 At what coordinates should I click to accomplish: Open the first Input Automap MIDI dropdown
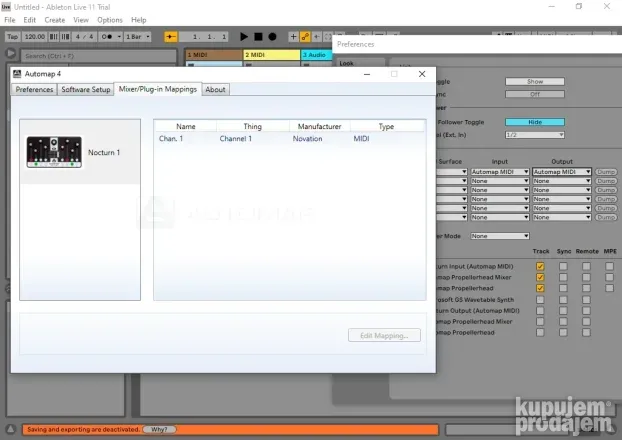click(500, 172)
